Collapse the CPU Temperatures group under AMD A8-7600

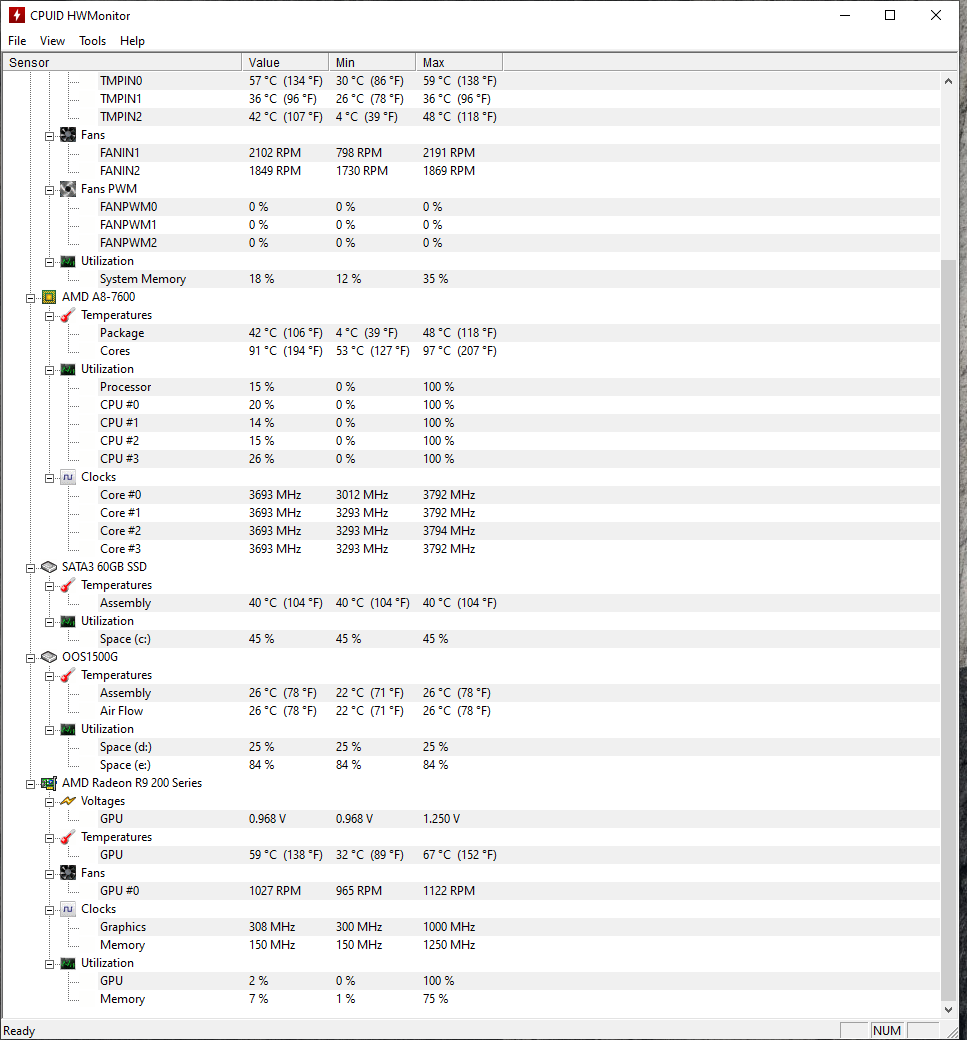(49, 316)
